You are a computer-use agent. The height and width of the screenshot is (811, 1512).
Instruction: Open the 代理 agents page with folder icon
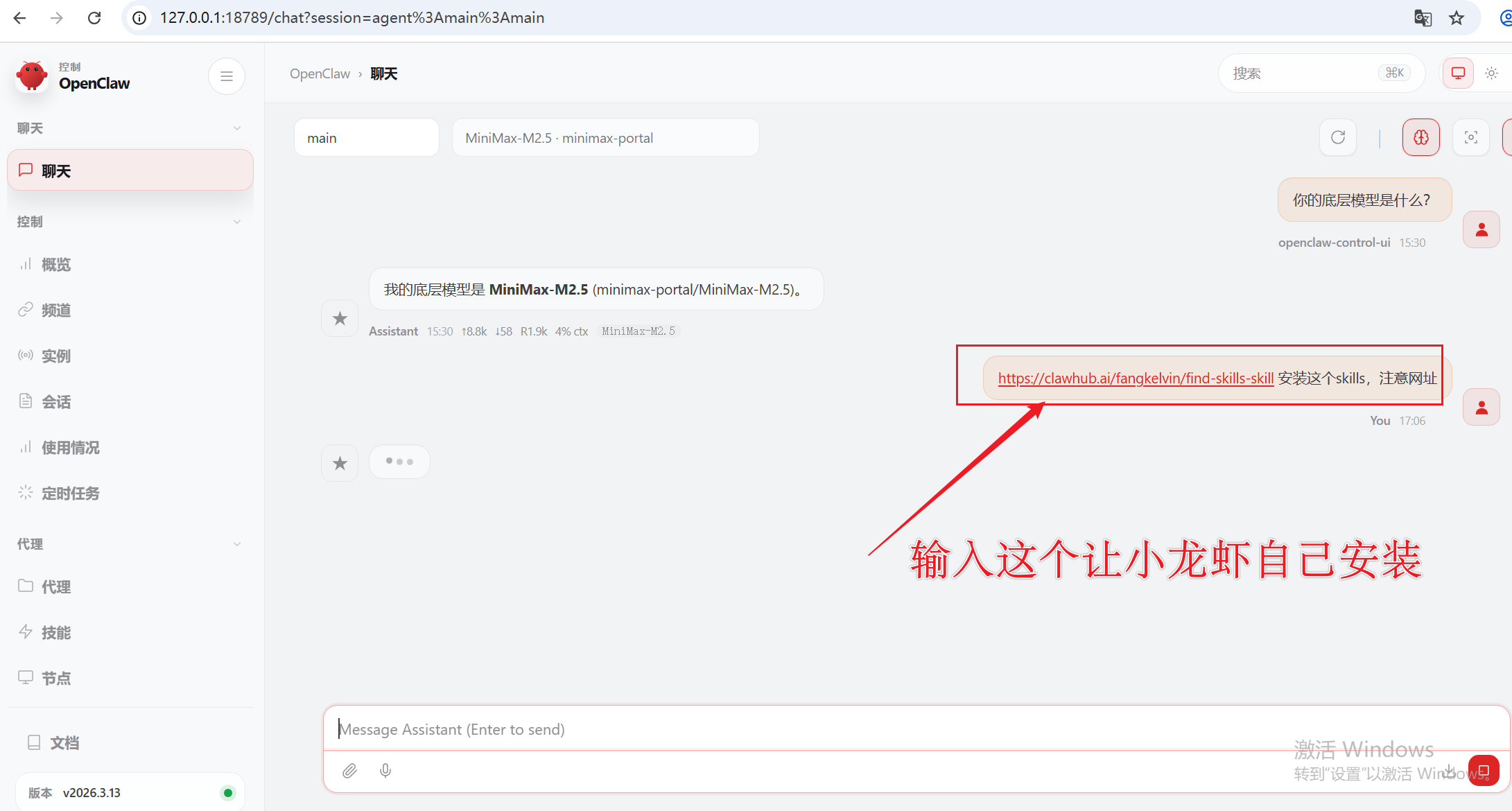pyautogui.click(x=130, y=587)
